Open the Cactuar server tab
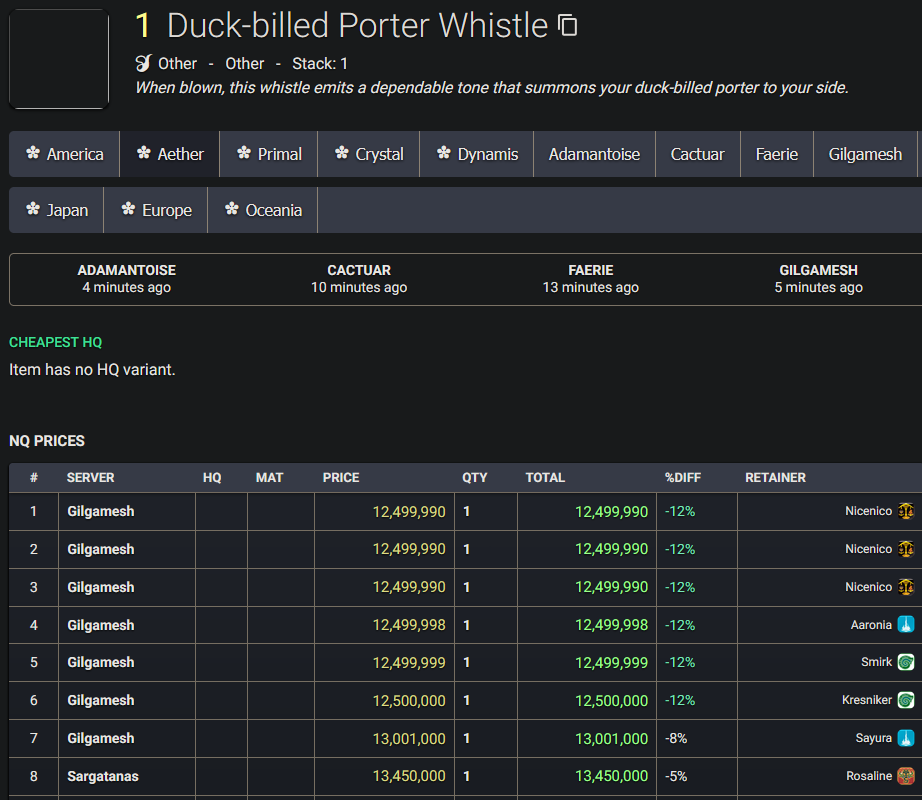This screenshot has height=800, width=922. coord(697,154)
